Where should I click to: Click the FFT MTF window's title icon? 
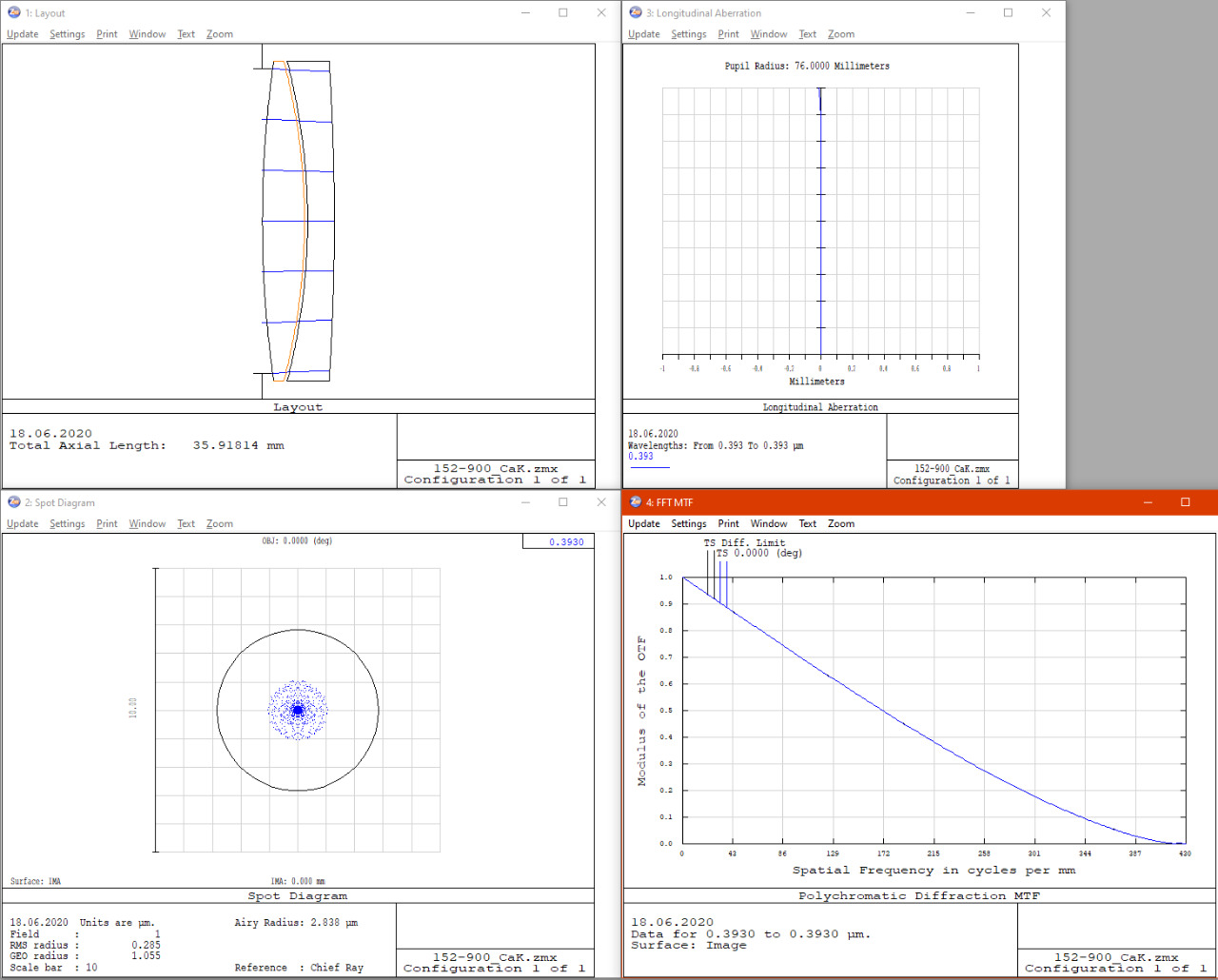coord(636,501)
